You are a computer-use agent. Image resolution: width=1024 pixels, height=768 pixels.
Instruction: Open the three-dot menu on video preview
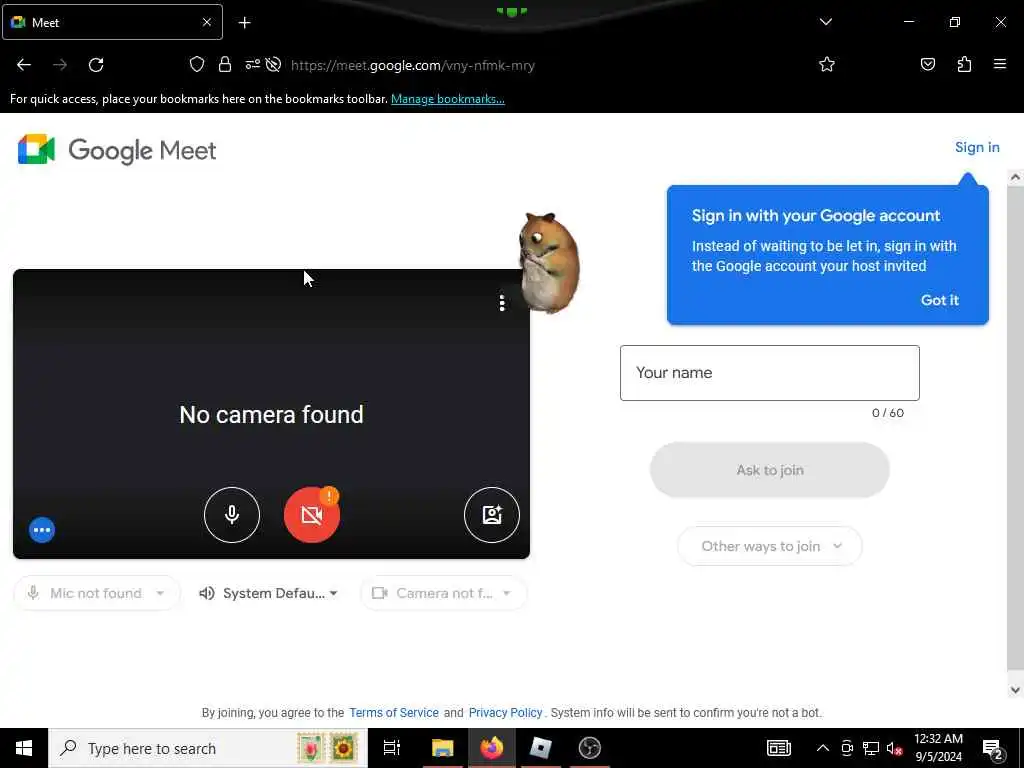click(x=502, y=303)
